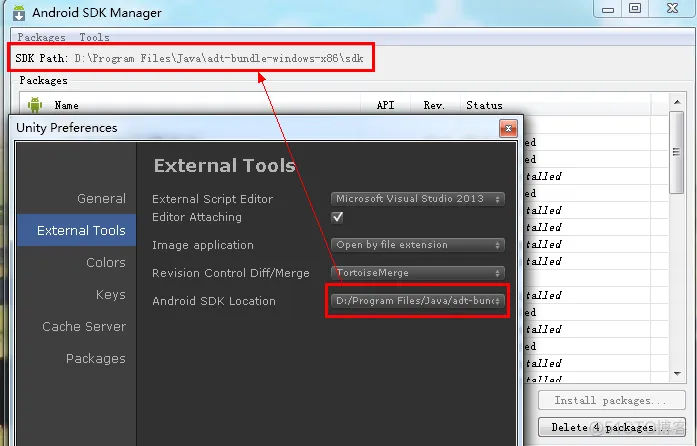Open the Packages menu in Android SDK Manager
This screenshot has width=697, height=446.
[41, 37]
